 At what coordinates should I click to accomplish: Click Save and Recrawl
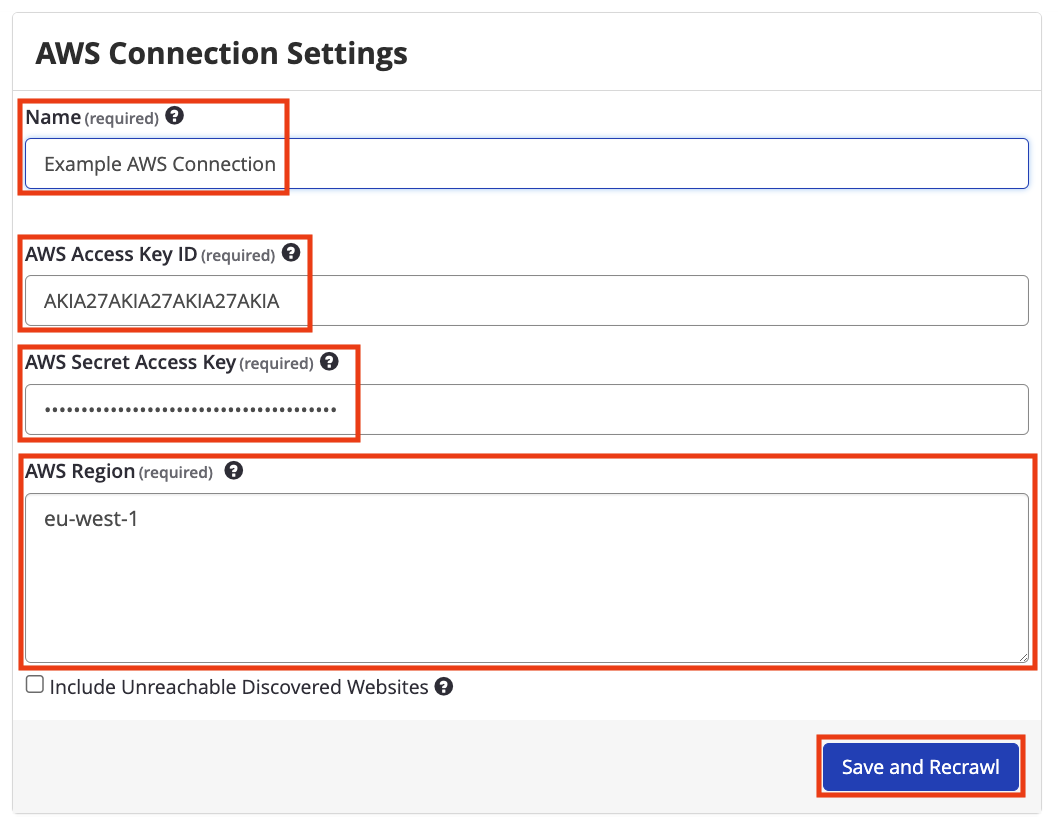[x=919, y=766]
